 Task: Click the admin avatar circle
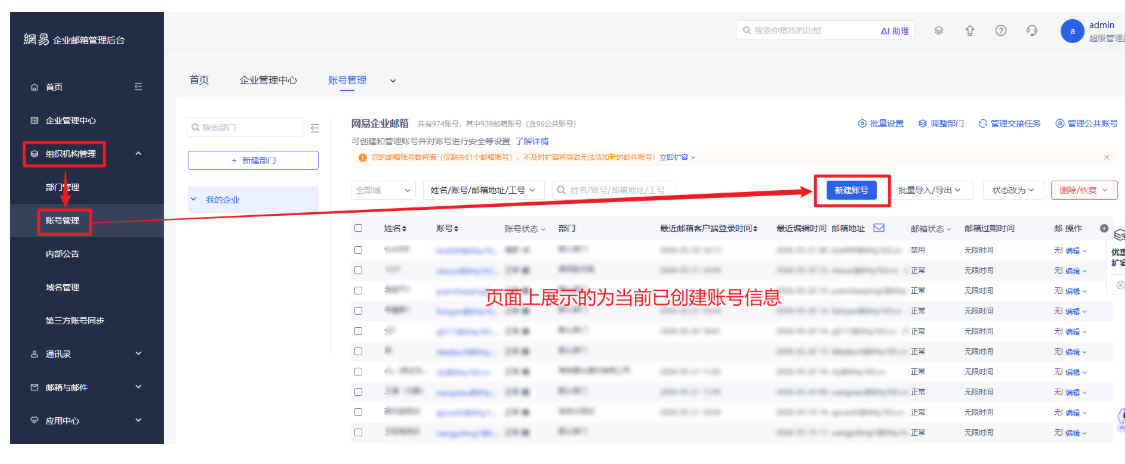(x=1072, y=31)
